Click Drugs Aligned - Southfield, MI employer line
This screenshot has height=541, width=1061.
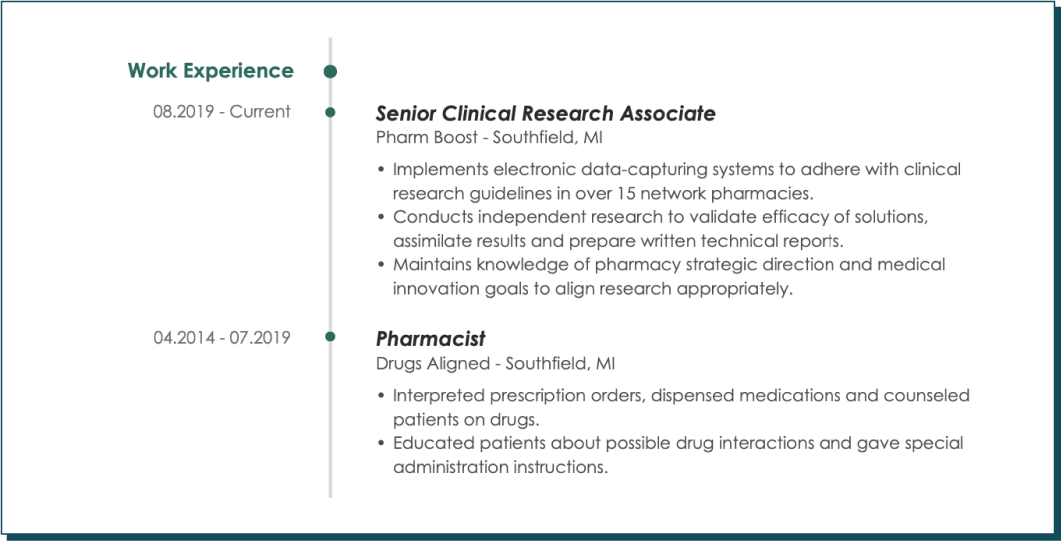point(495,364)
